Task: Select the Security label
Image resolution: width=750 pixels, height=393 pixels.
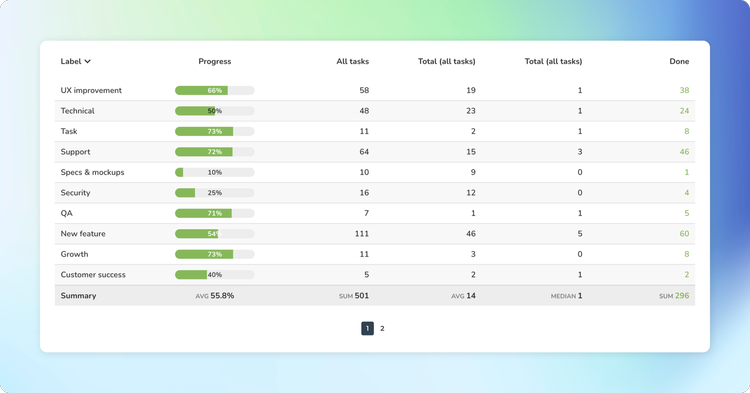Action: pyautogui.click(x=75, y=193)
